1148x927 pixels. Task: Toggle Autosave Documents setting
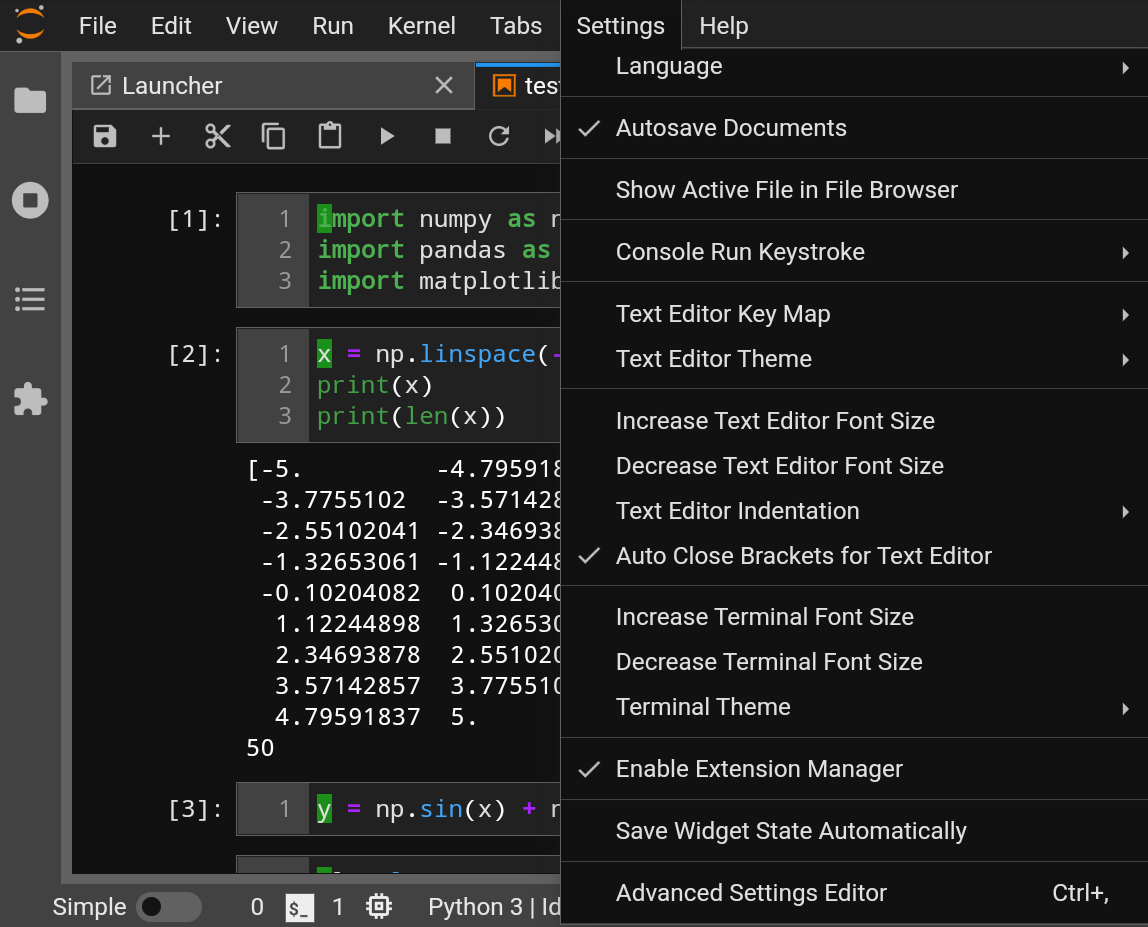pos(731,128)
